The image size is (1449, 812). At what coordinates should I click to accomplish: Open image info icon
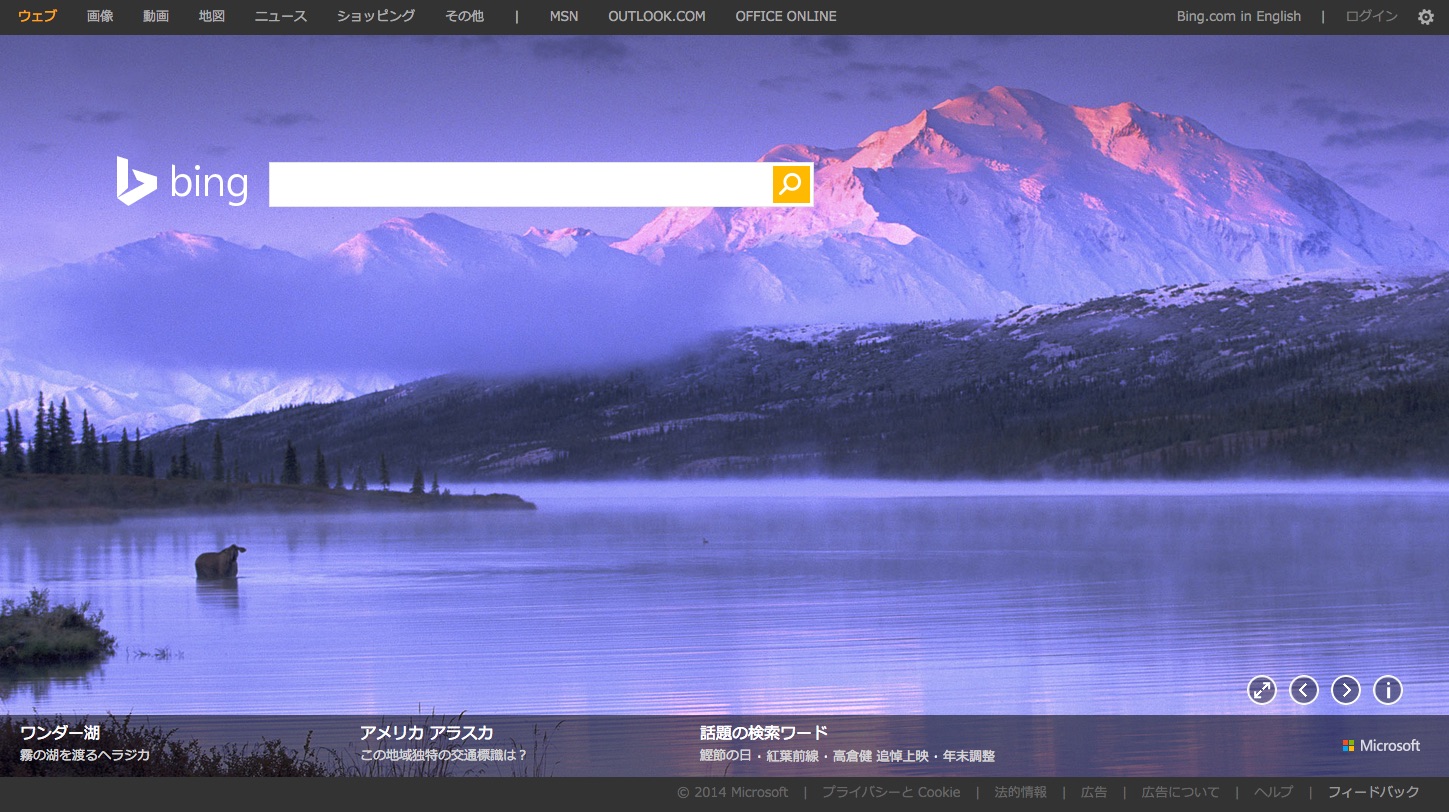tap(1388, 690)
